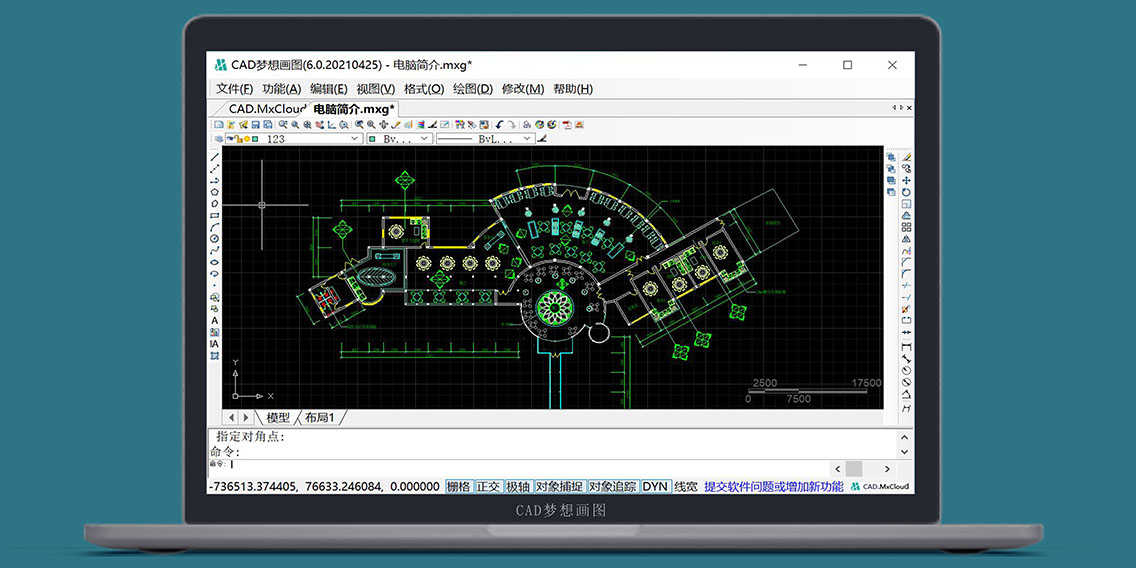
Task: Click the Save icon in toolbar
Action: [255, 125]
